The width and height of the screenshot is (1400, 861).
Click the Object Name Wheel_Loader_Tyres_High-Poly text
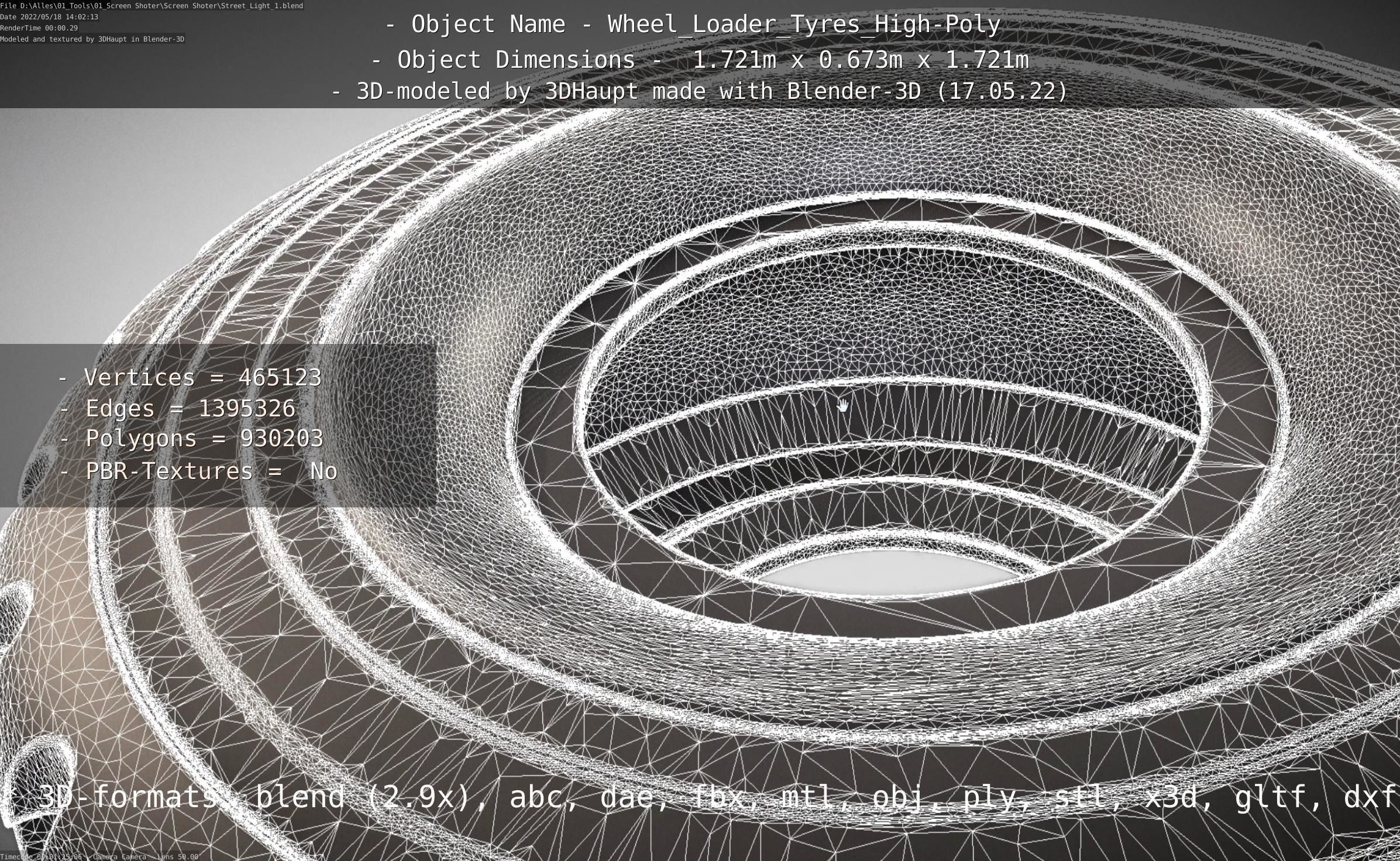[x=693, y=25]
